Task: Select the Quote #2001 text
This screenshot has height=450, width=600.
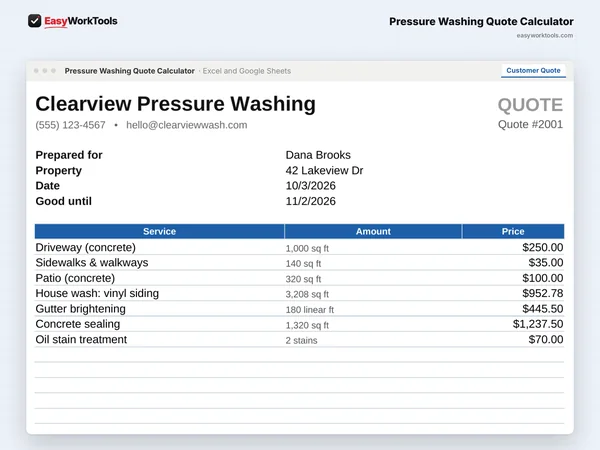Action: [x=530, y=124]
